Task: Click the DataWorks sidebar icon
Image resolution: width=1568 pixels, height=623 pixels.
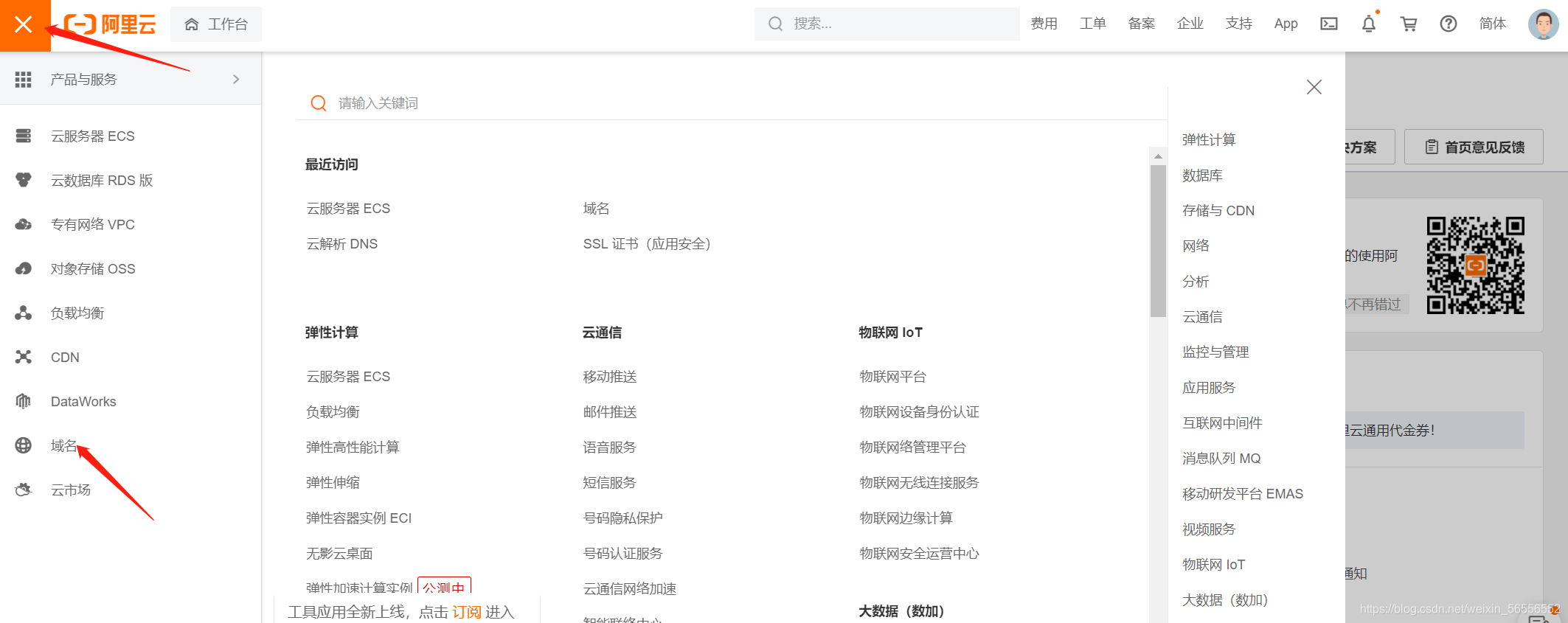Action: pyautogui.click(x=24, y=401)
